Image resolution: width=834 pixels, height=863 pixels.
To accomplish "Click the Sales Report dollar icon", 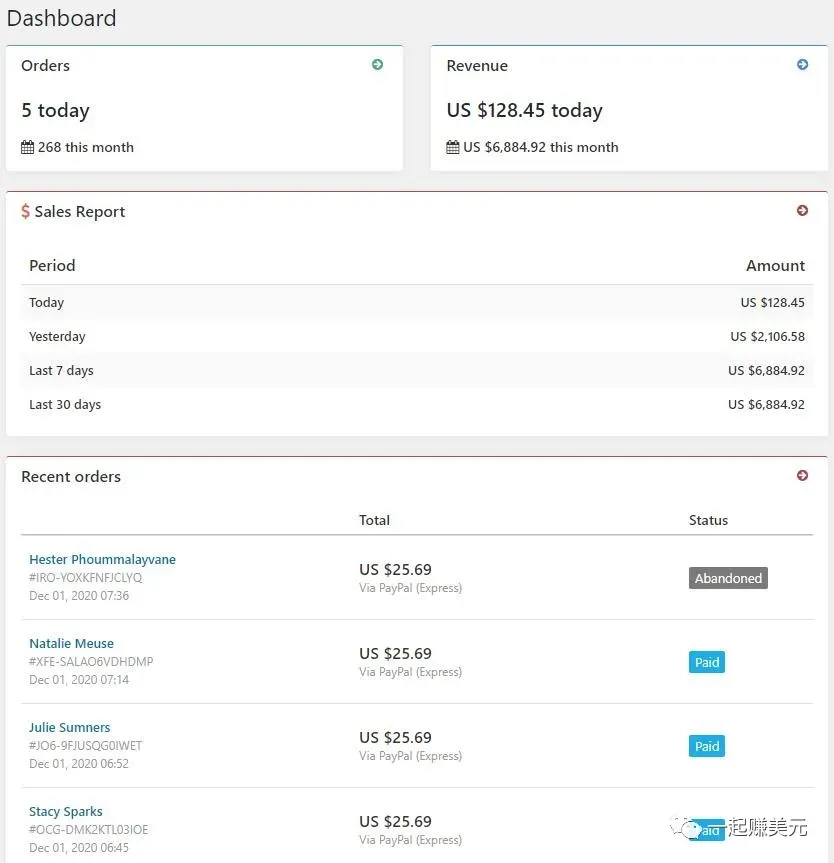I will pyautogui.click(x=26, y=212).
